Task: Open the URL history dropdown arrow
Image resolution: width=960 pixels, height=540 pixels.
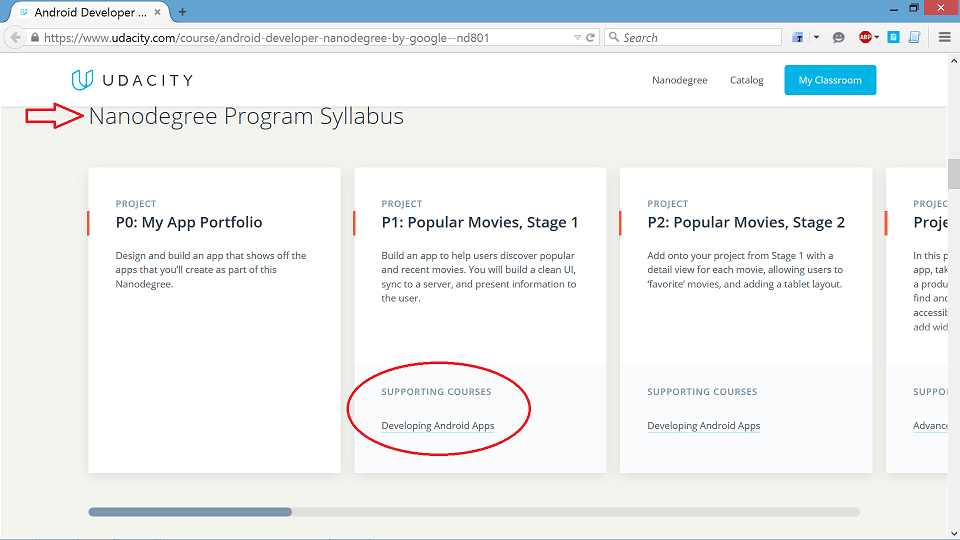Action: pos(577,38)
